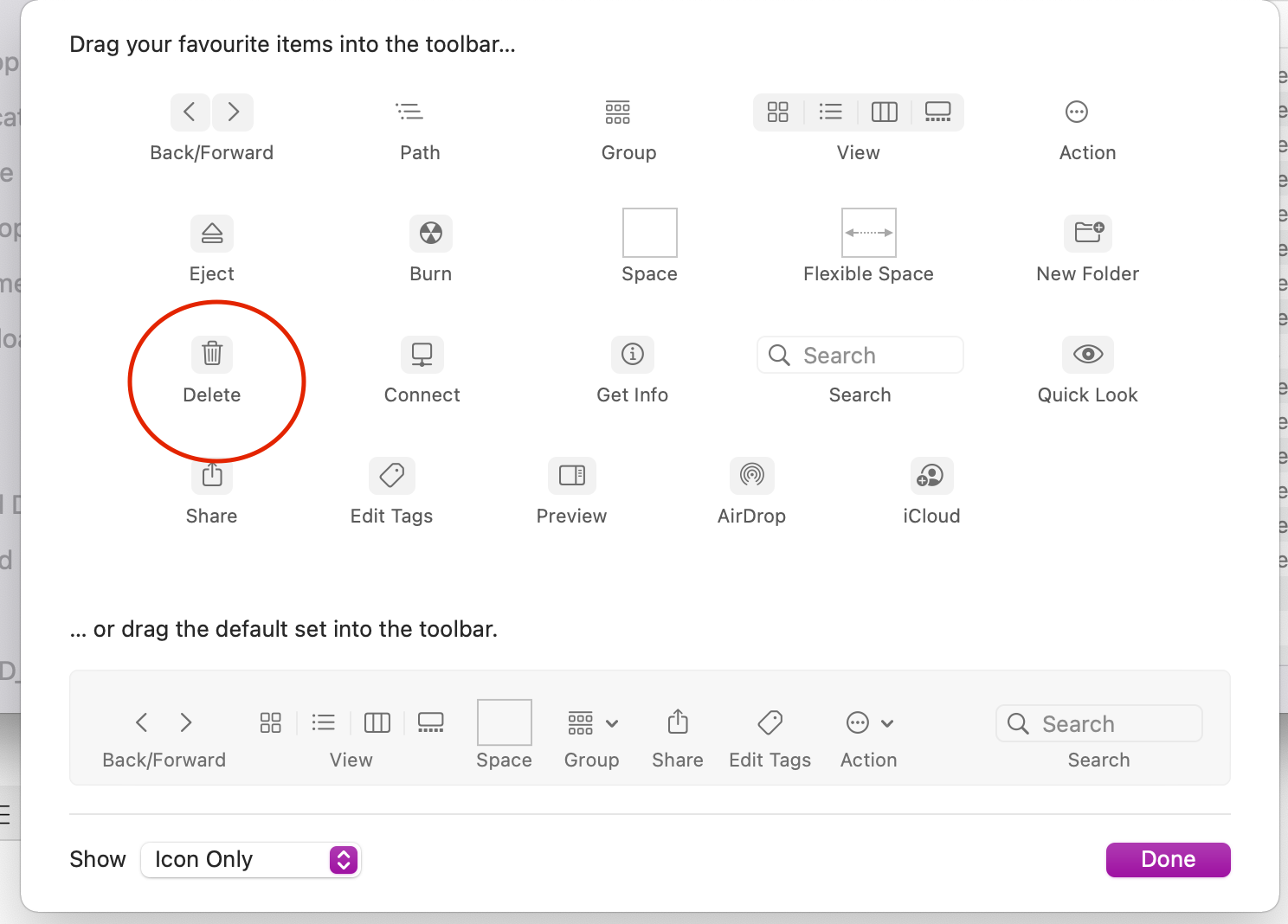The height and width of the screenshot is (924, 1288).
Task: Click the forward arrow in the upper Back/Forward item
Action: 233,112
